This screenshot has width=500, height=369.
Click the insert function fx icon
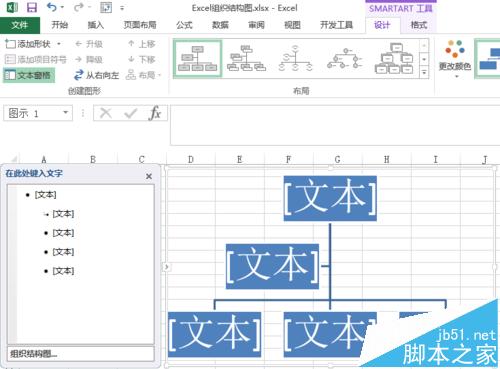click(155, 113)
